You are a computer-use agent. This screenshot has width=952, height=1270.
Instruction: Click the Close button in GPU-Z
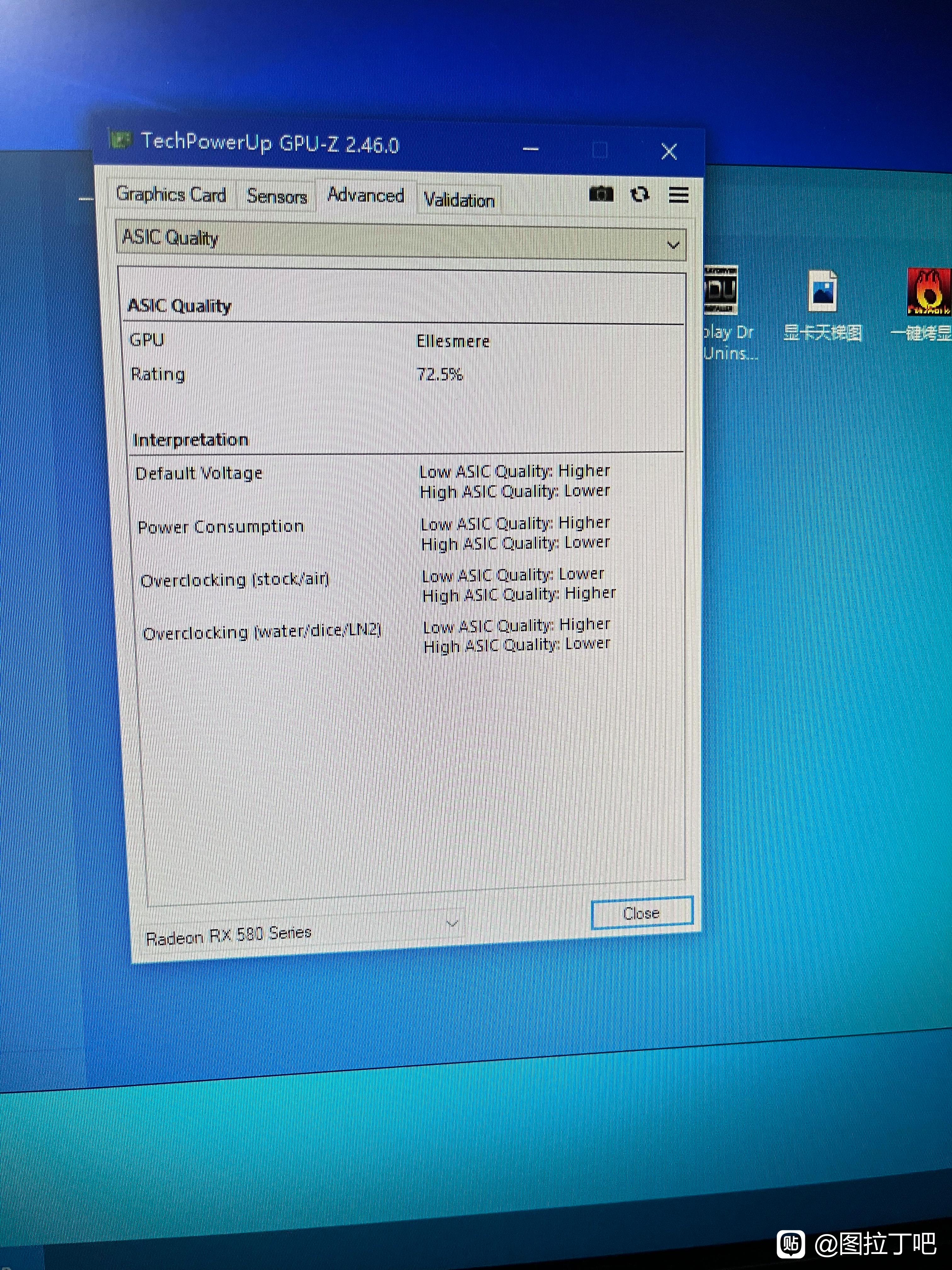click(x=642, y=913)
